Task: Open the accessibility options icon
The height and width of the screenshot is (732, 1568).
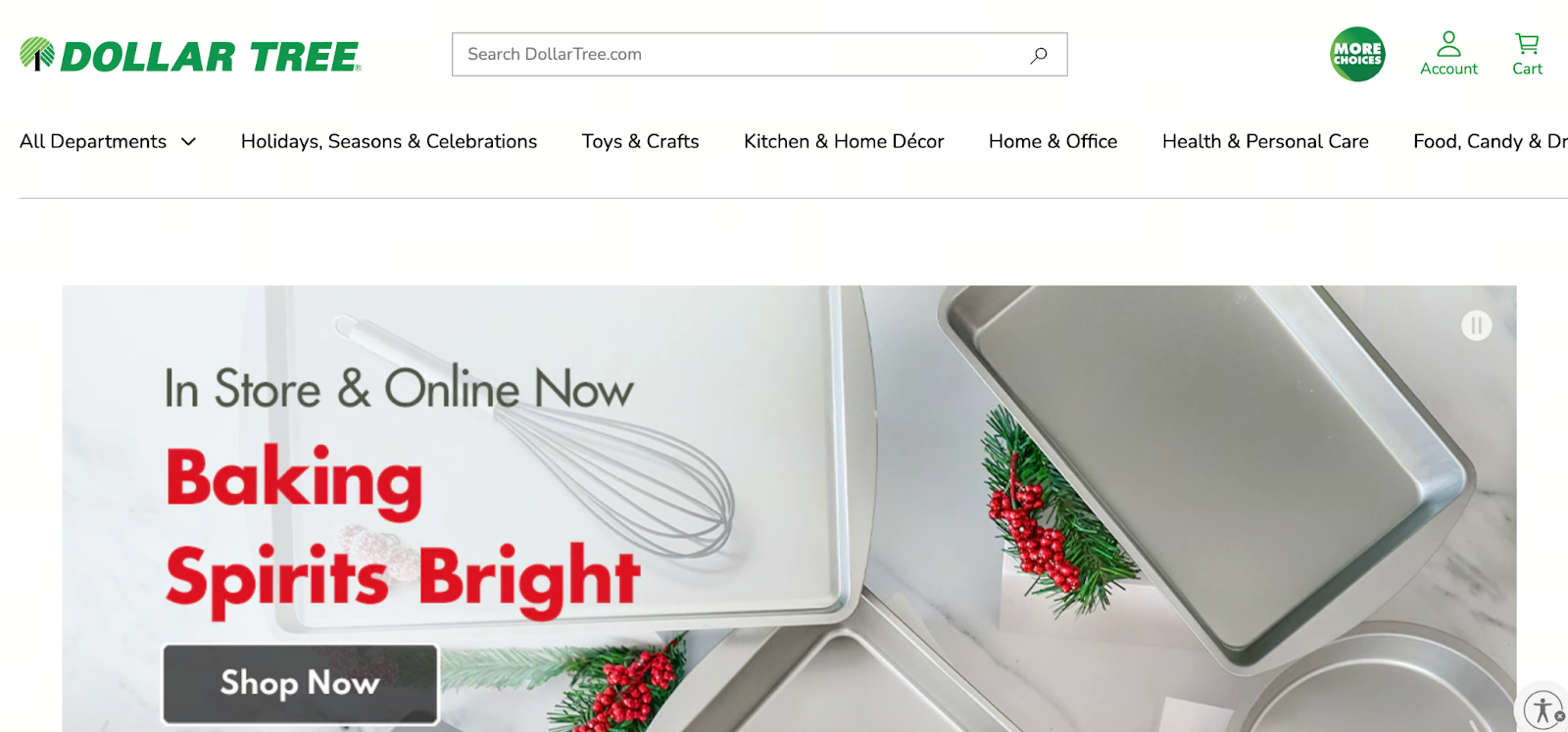Action: (1542, 708)
